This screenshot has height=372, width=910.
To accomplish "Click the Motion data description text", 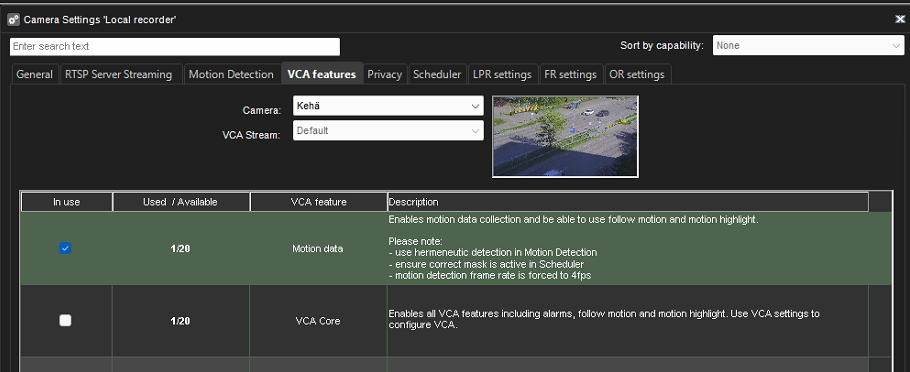I will [574, 248].
